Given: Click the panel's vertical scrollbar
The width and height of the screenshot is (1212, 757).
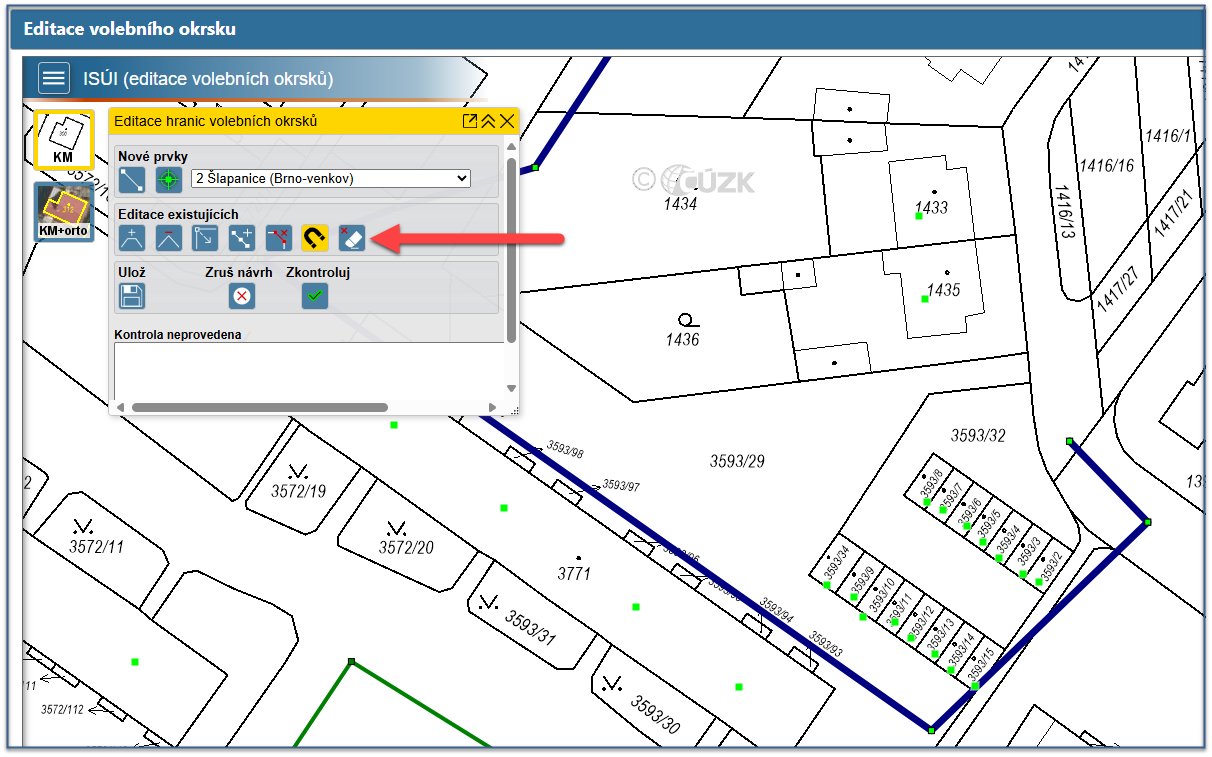Looking at the screenshot, I should (x=512, y=250).
